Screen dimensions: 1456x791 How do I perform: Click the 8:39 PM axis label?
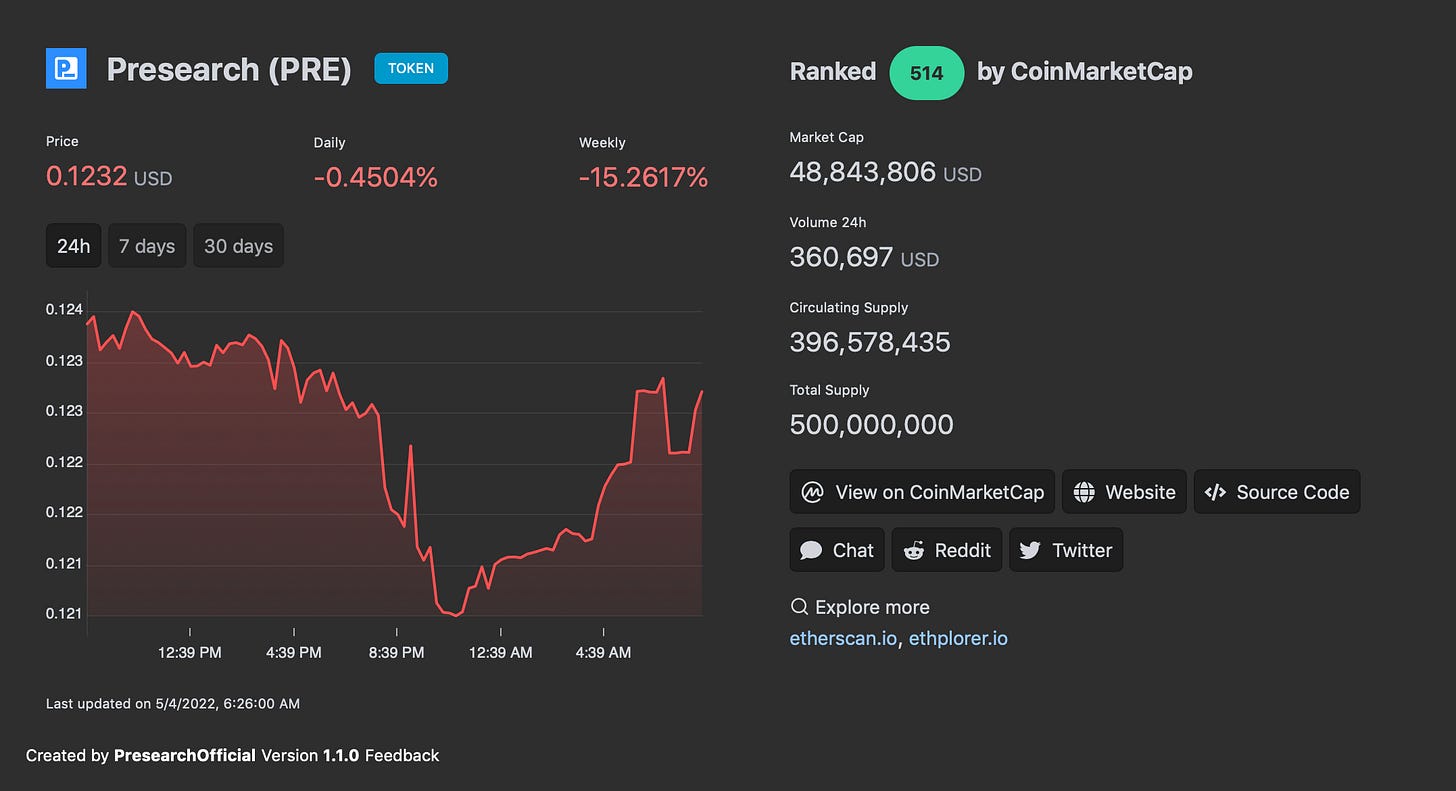tap(397, 652)
